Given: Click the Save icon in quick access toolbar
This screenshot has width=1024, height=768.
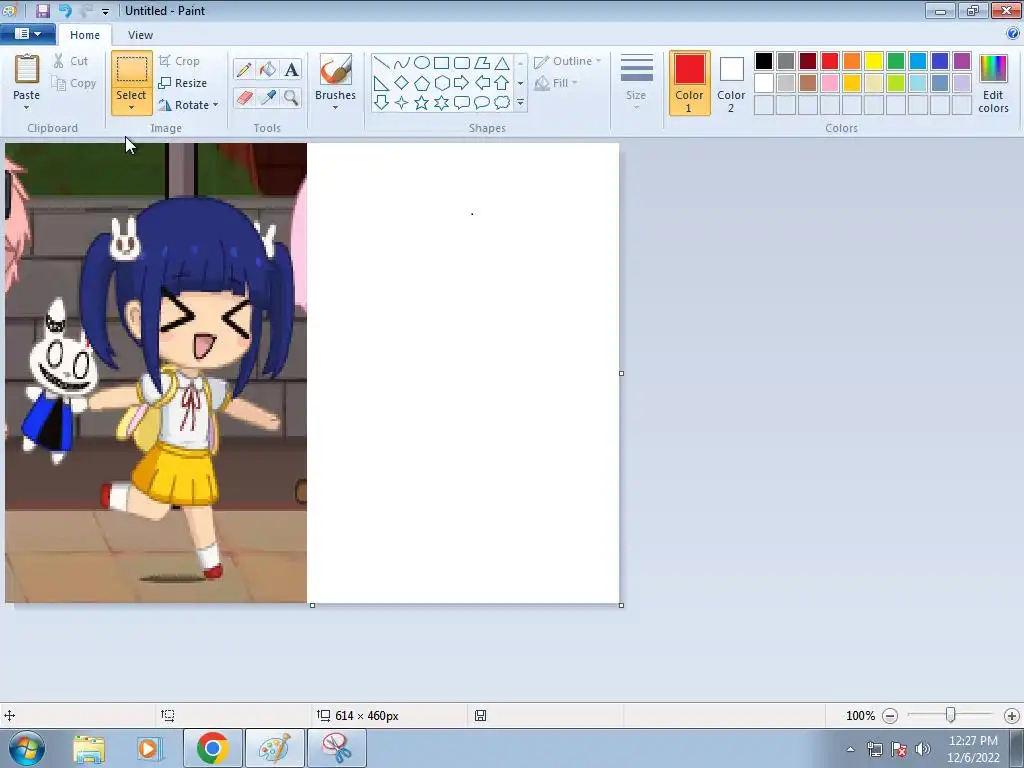Looking at the screenshot, I should 42,10.
